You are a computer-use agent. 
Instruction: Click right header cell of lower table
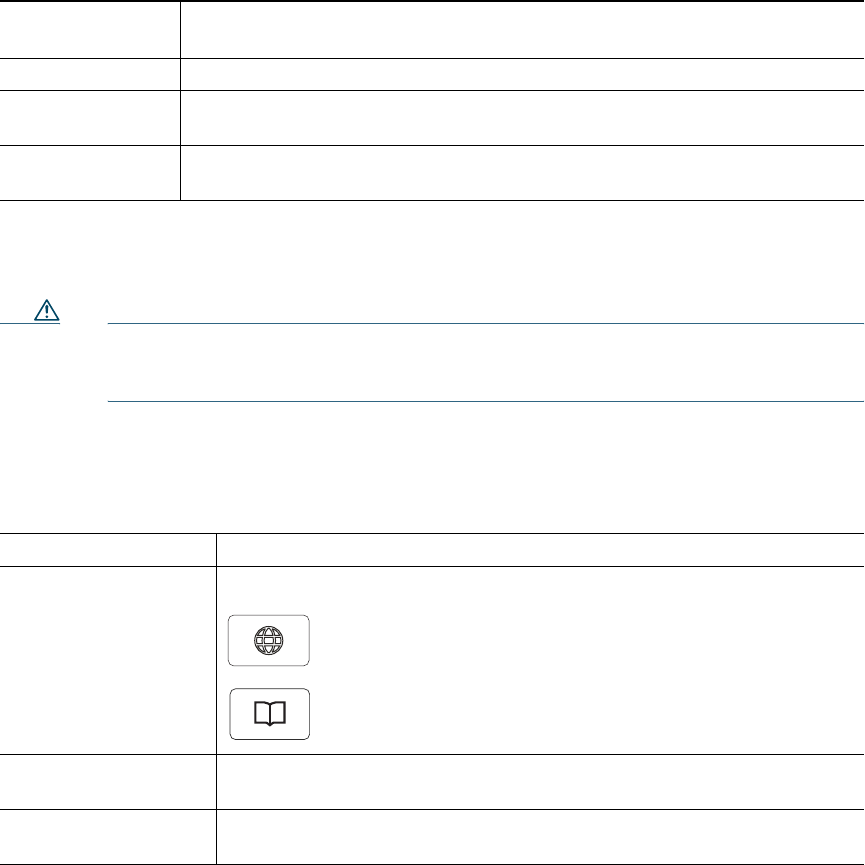point(540,549)
